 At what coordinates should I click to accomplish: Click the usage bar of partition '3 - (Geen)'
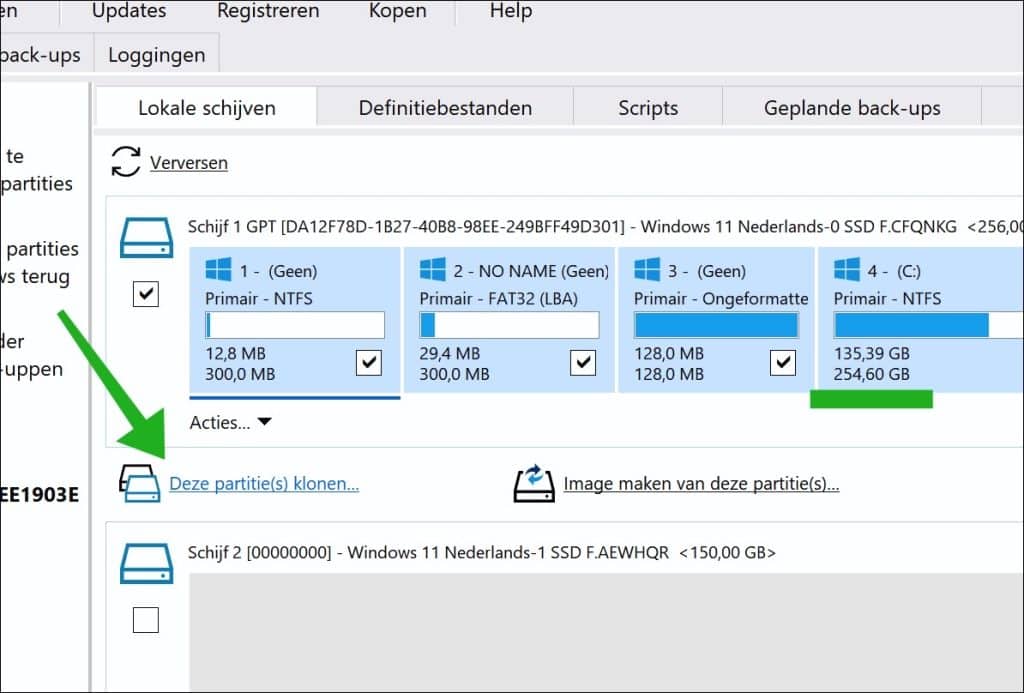717,324
